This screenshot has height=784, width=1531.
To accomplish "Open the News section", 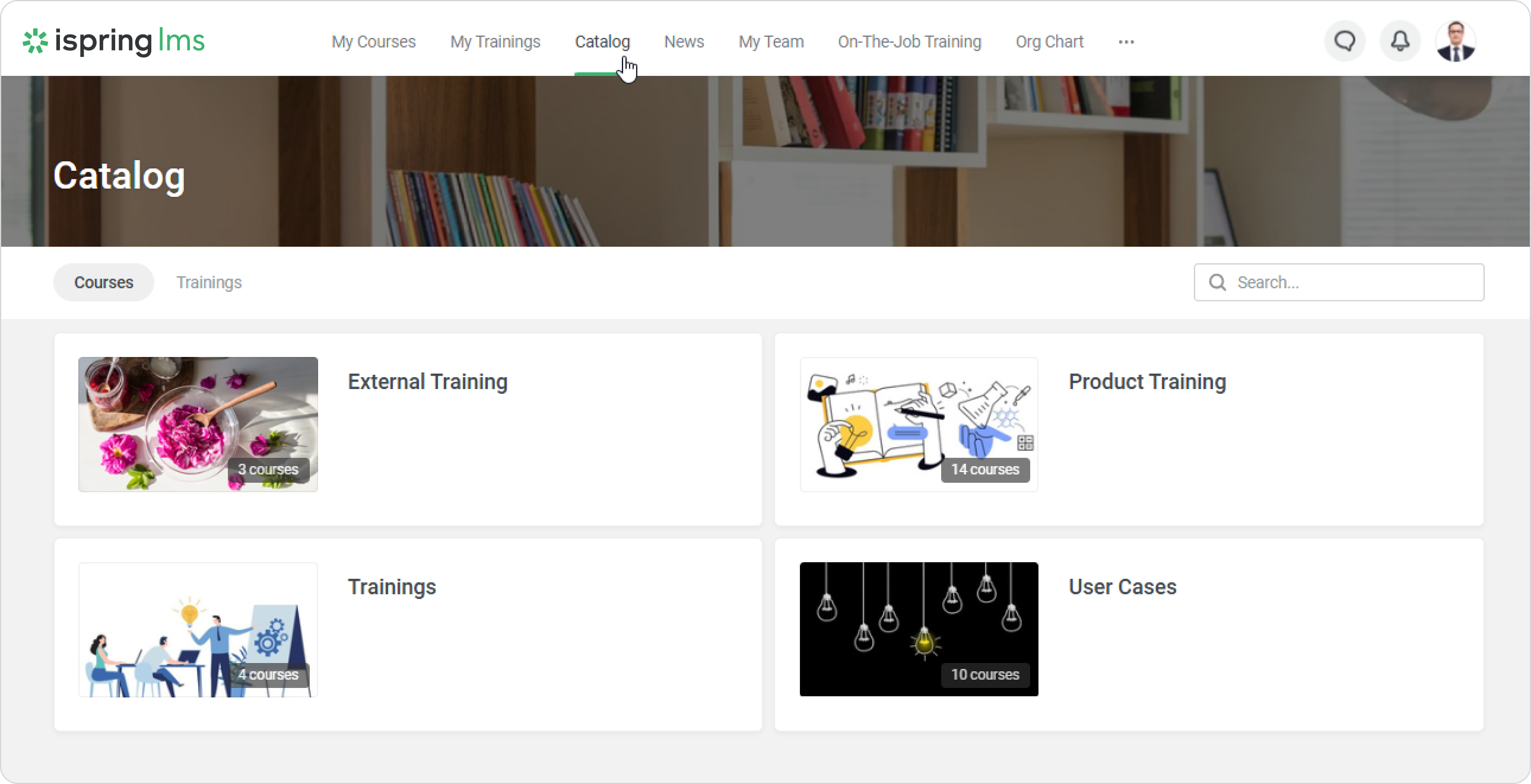I will point(684,42).
